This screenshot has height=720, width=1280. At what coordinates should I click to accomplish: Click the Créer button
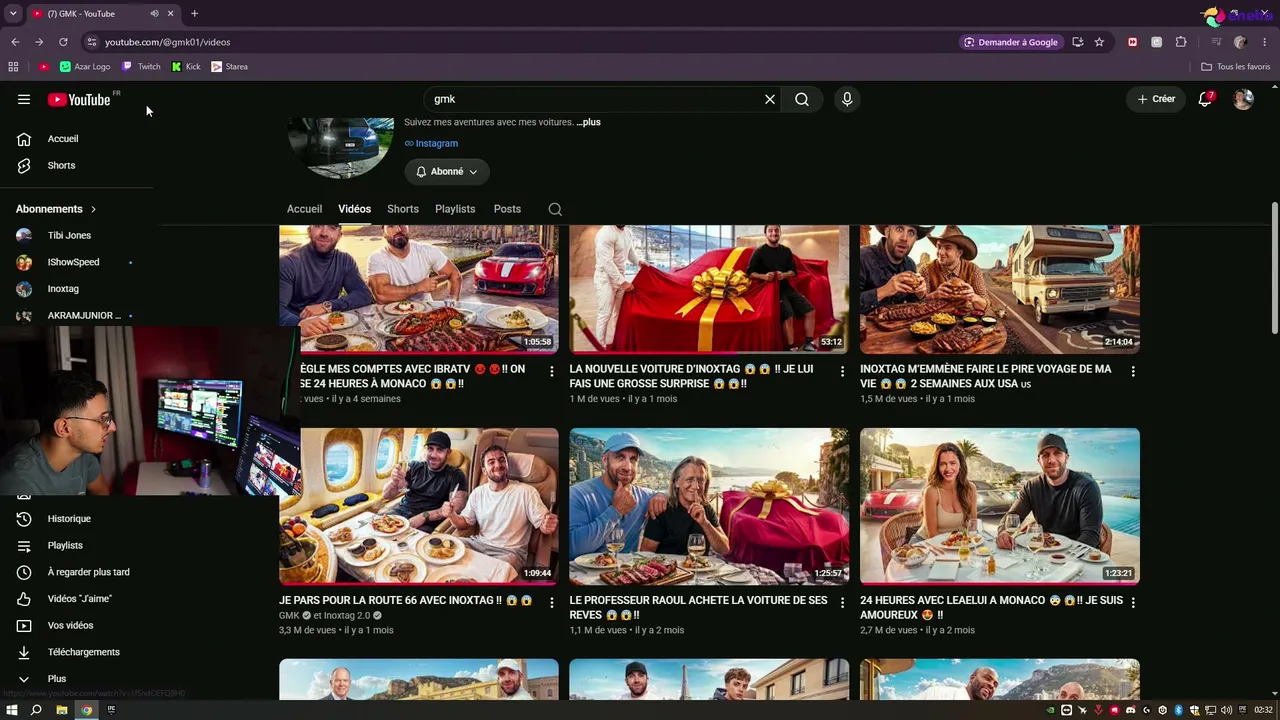[x=1156, y=99]
